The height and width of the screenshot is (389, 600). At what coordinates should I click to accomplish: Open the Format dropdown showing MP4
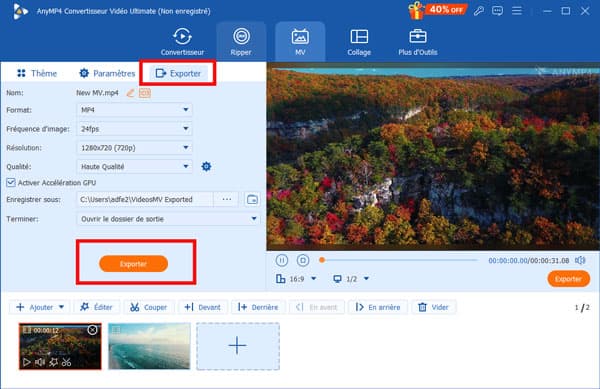(134, 110)
